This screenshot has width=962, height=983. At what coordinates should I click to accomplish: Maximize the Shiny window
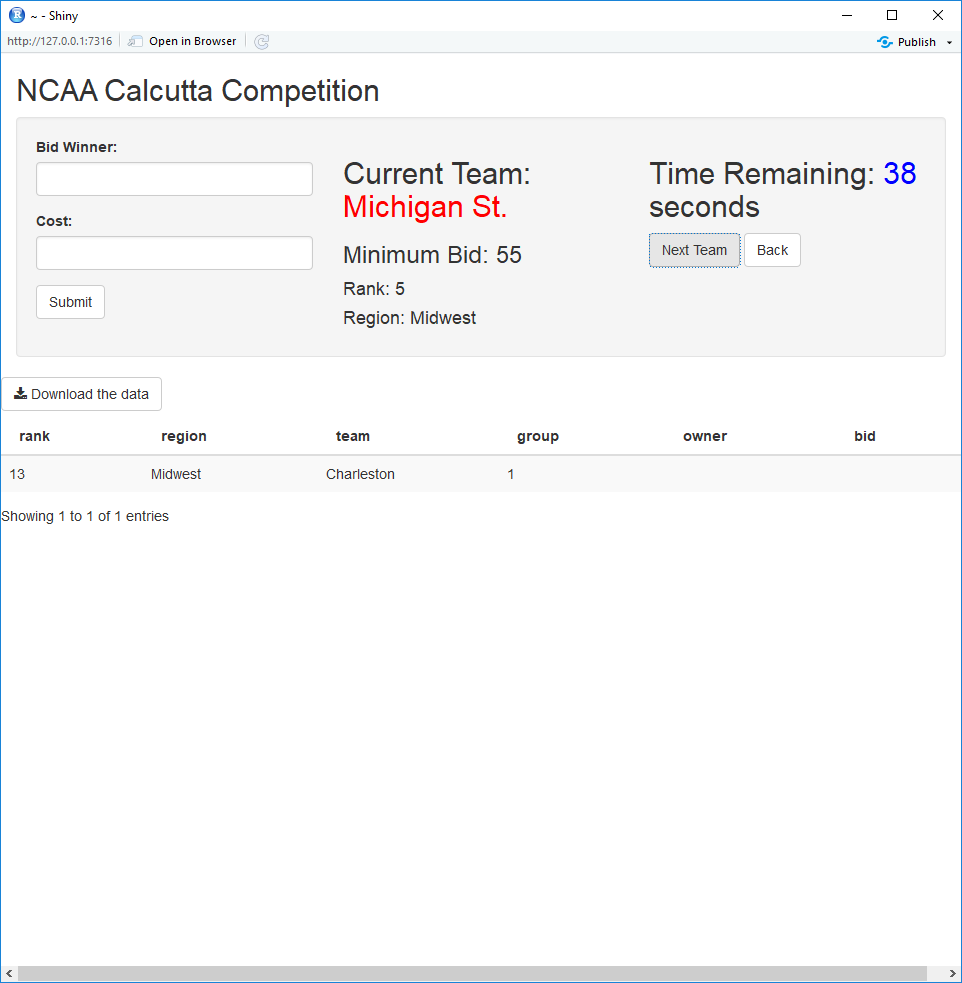(x=892, y=15)
